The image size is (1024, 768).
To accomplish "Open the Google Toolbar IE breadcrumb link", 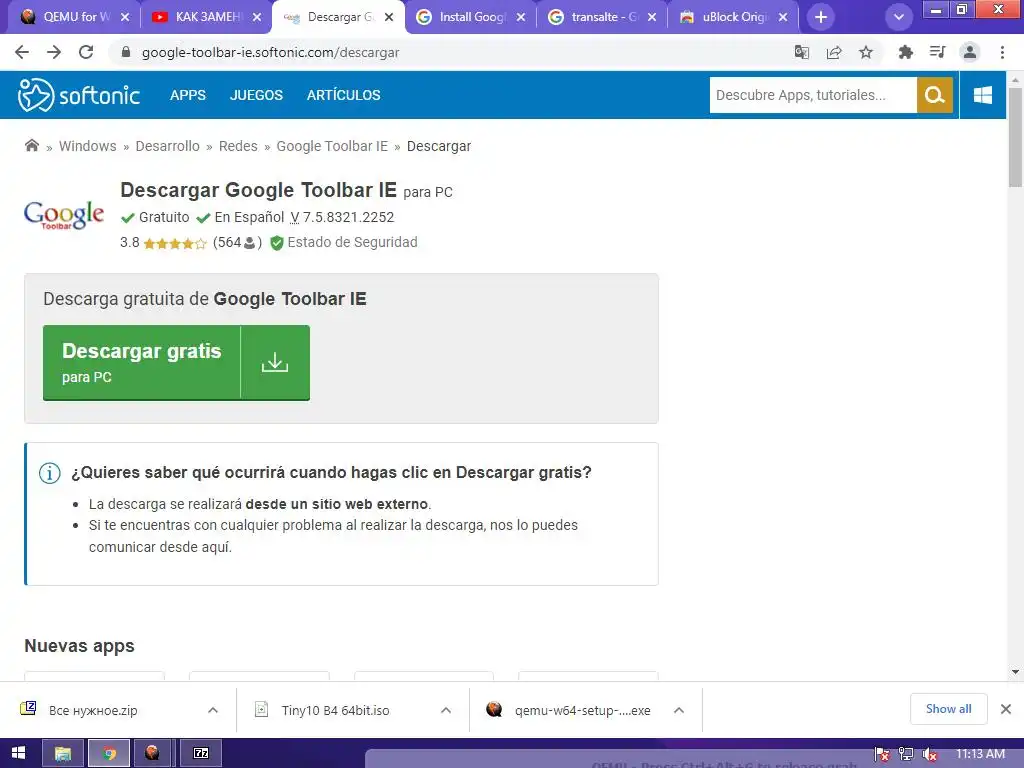I will pyautogui.click(x=332, y=146).
